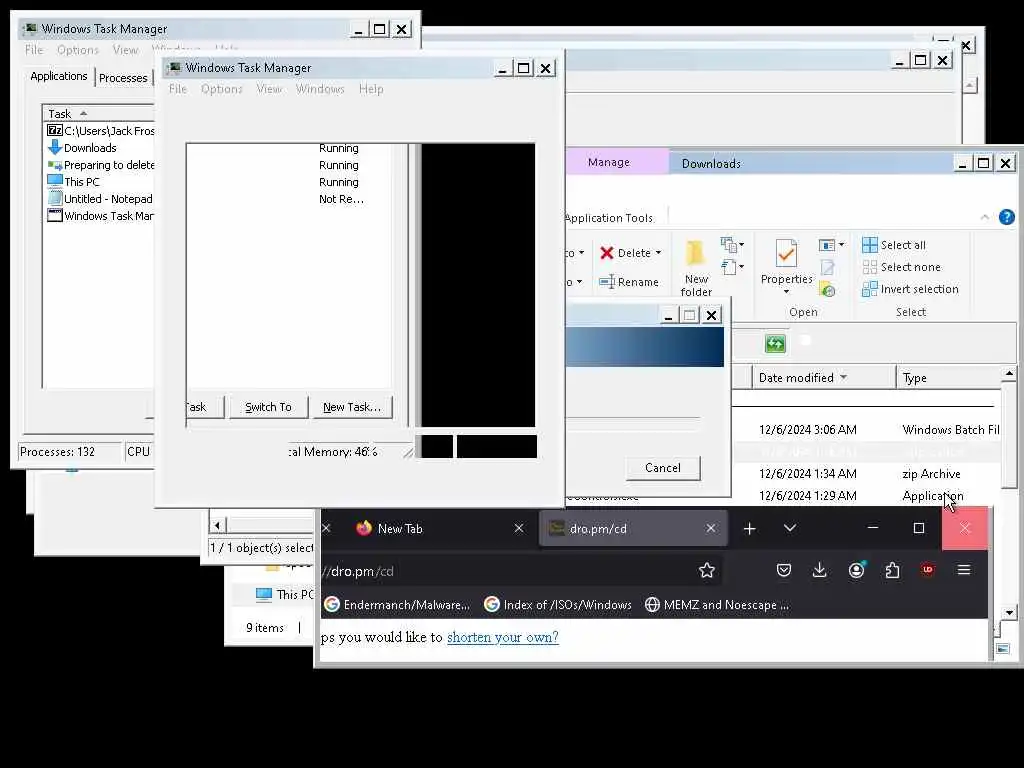Select Windows Task Manager task entry
This screenshot has width=1024, height=768.
101,216
